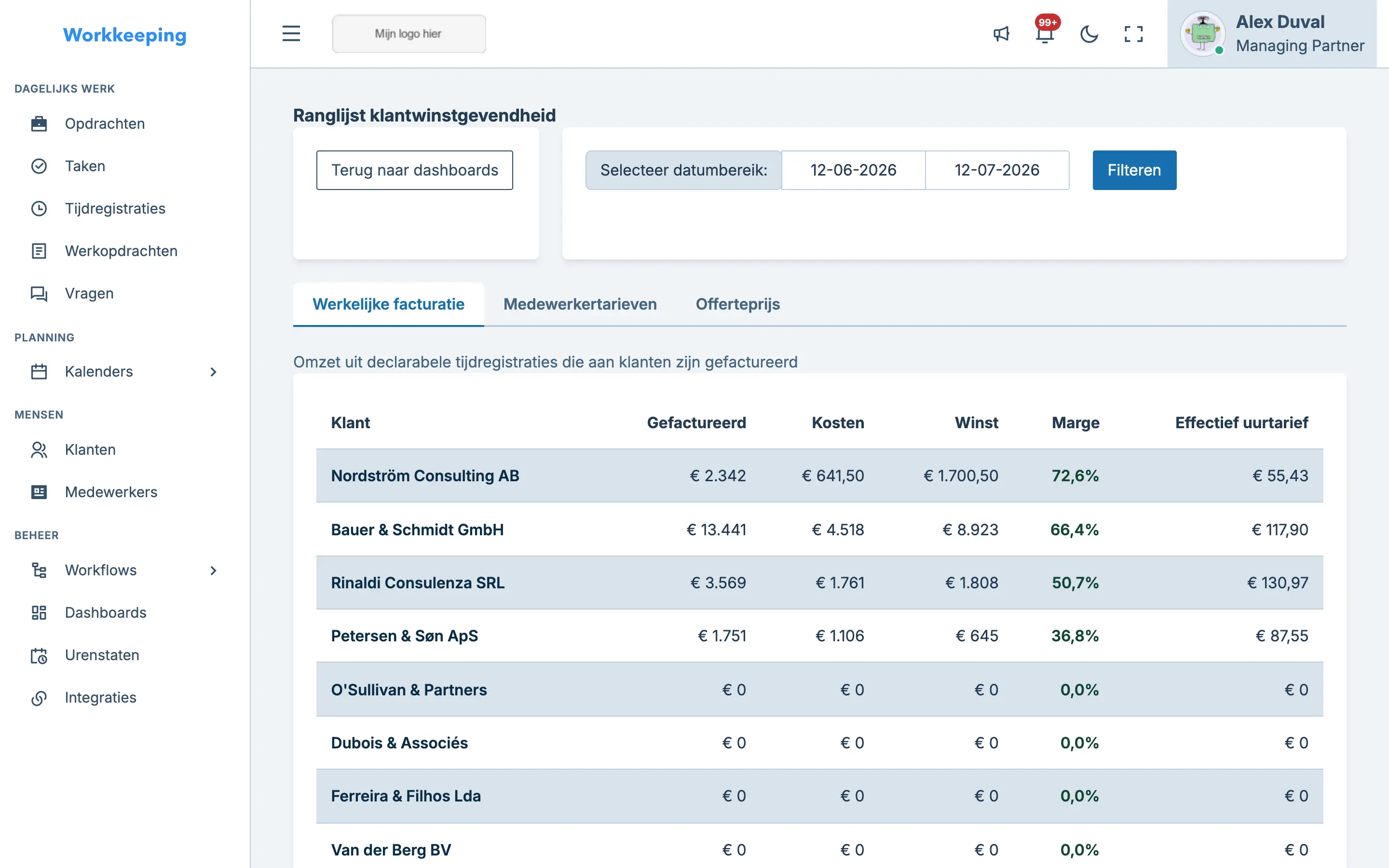This screenshot has width=1389, height=868.
Task: Click the Kalenders calendar icon
Action: coord(39,372)
